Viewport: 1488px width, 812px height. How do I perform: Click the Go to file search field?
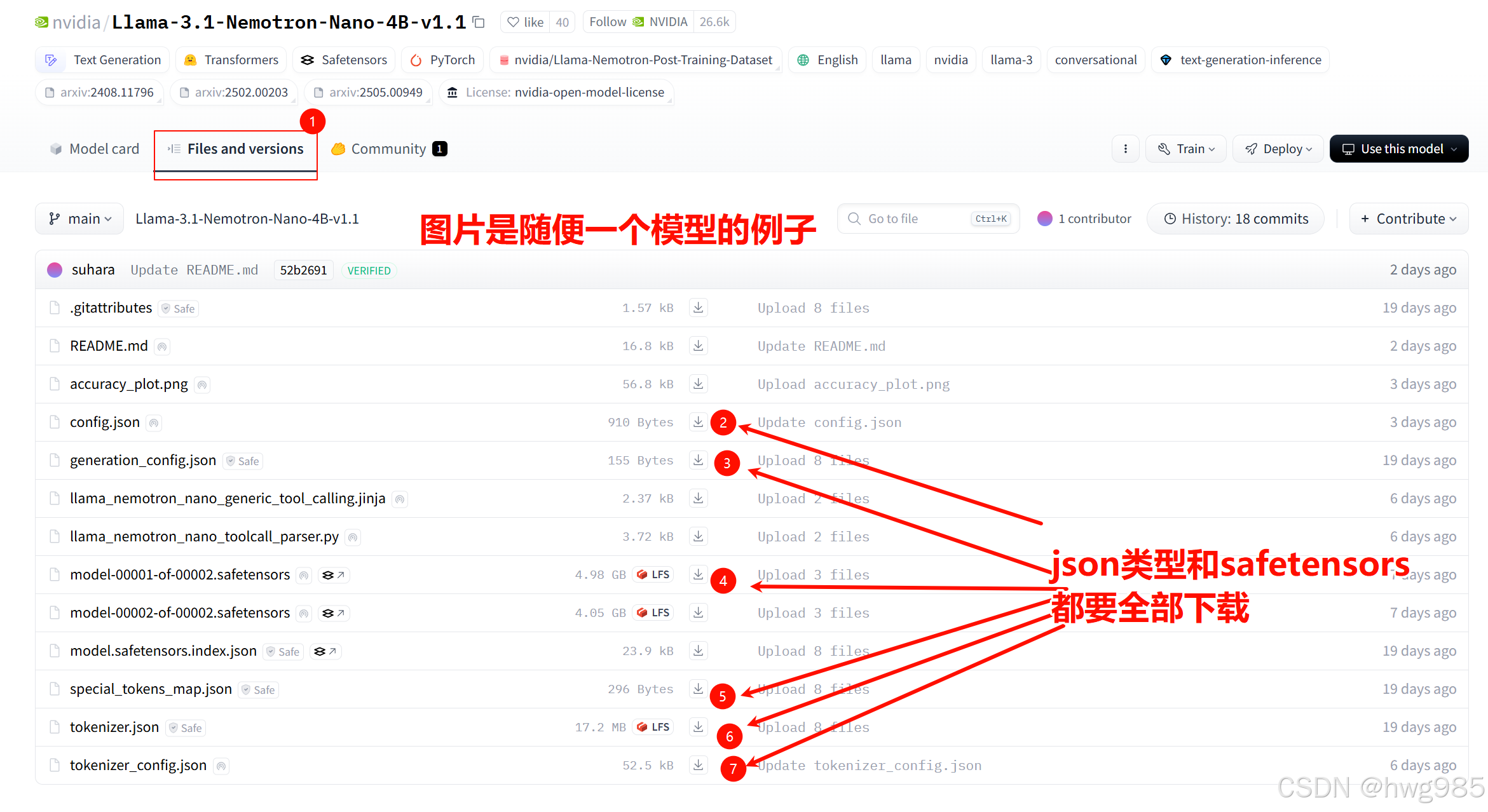(x=915, y=219)
